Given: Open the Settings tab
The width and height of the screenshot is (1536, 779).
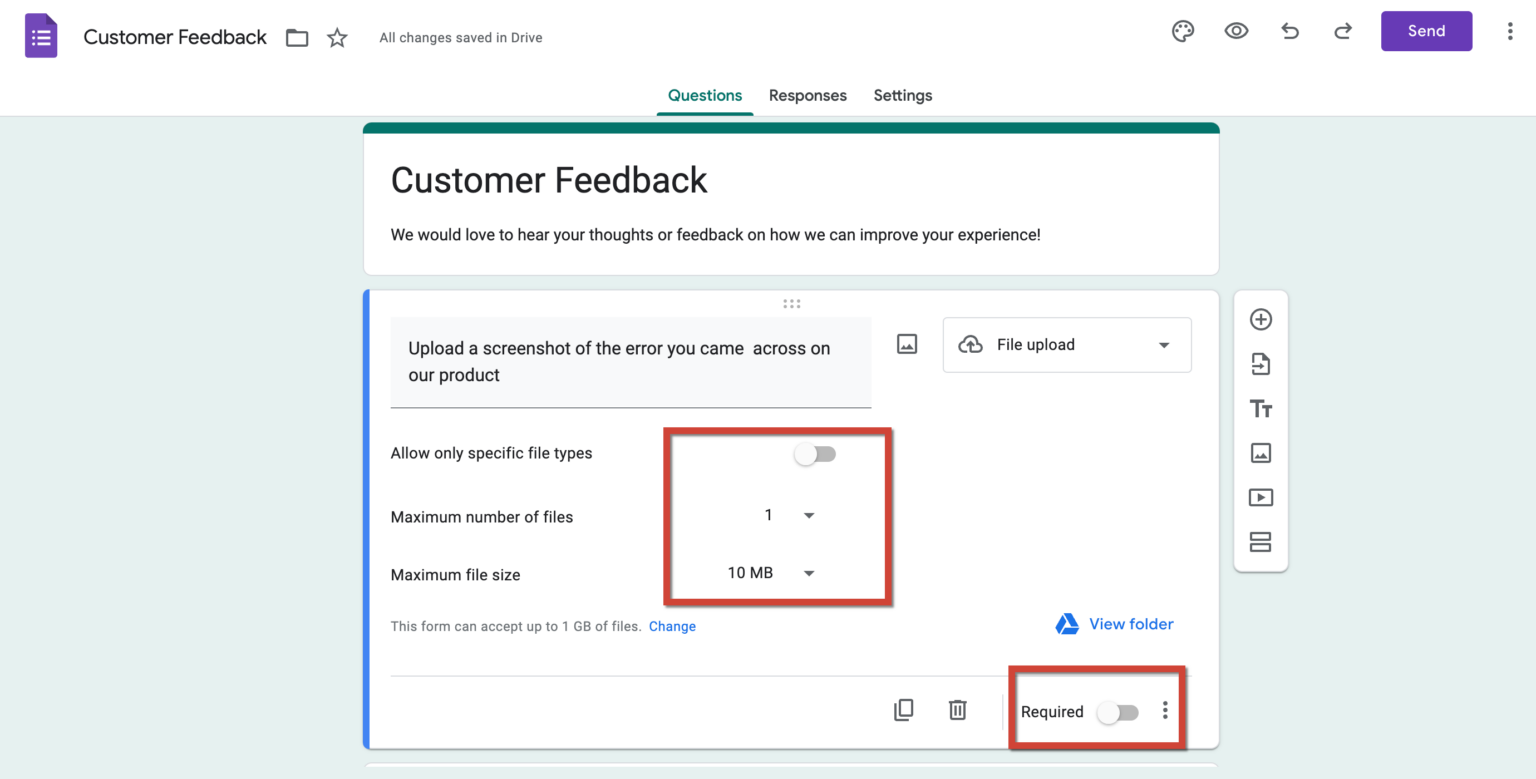Looking at the screenshot, I should point(902,95).
